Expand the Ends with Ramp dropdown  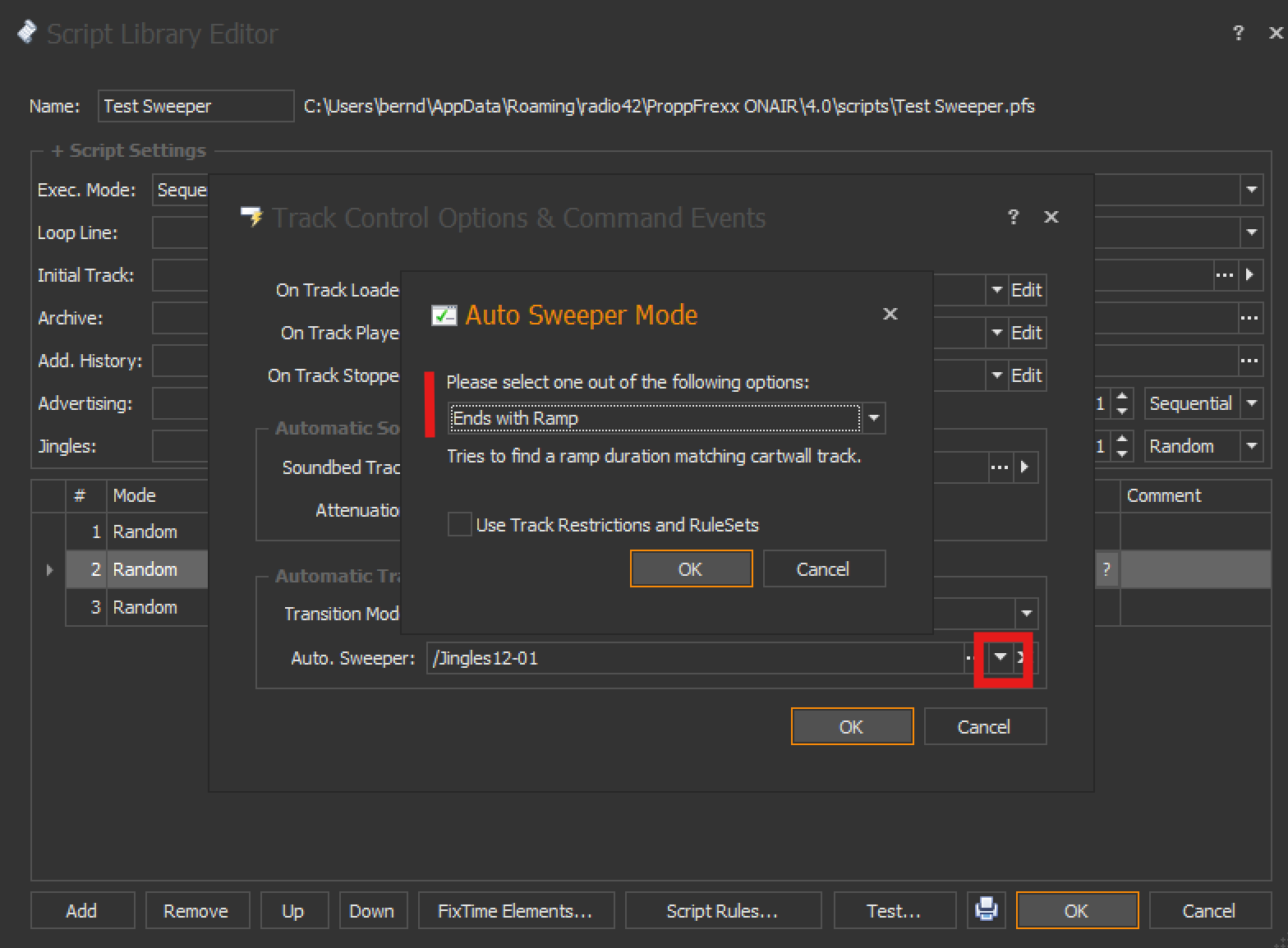coord(874,418)
